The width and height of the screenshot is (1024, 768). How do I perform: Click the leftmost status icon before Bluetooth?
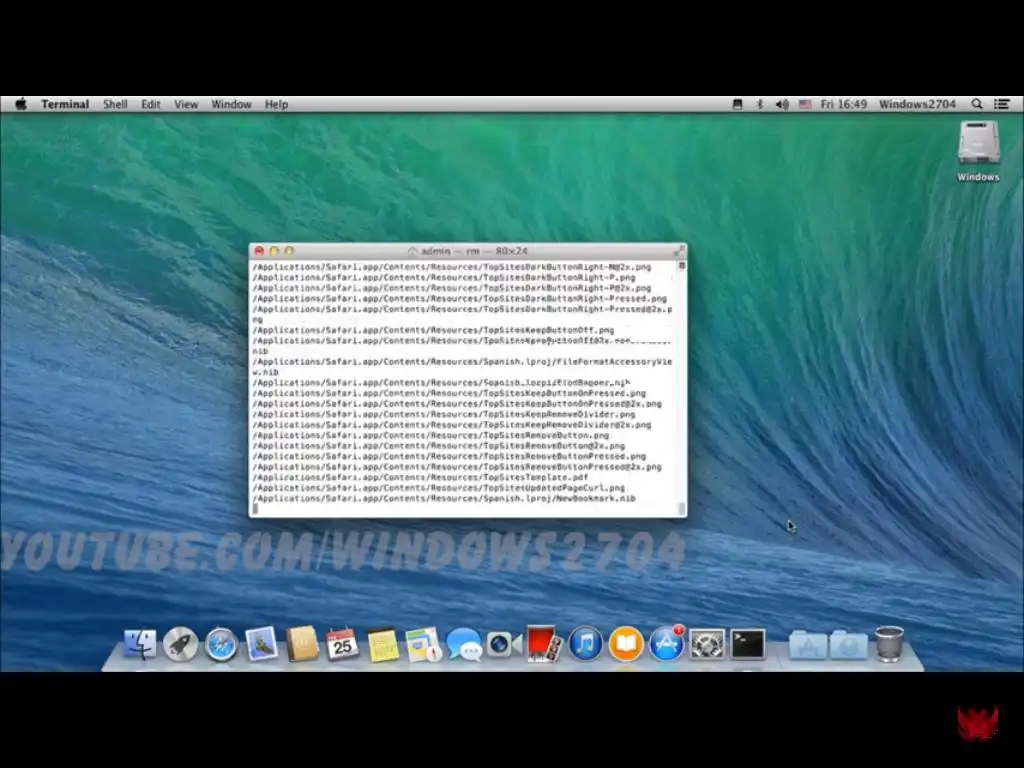pyautogui.click(x=737, y=104)
